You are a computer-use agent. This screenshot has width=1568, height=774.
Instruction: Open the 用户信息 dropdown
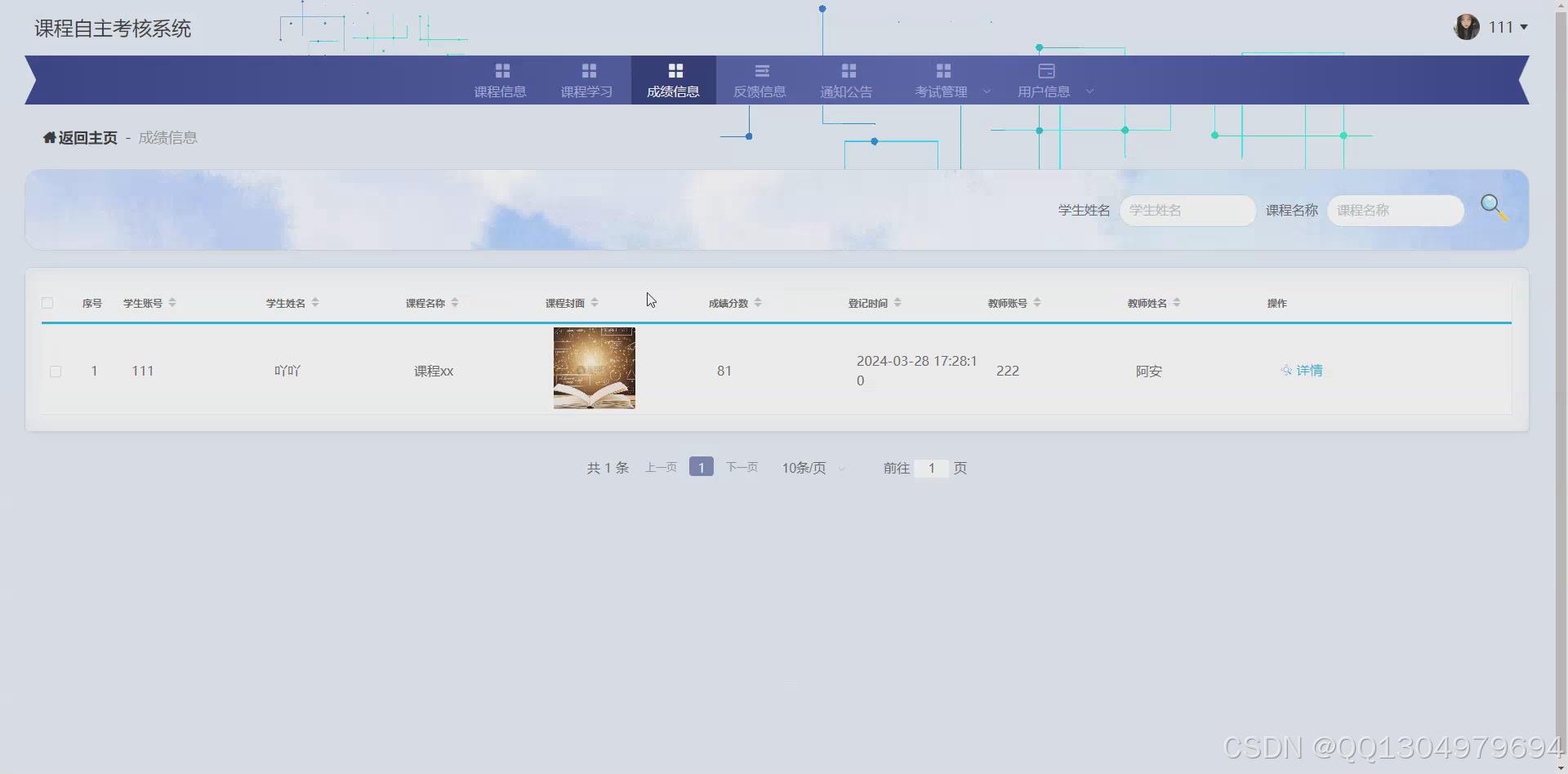click(x=1089, y=91)
